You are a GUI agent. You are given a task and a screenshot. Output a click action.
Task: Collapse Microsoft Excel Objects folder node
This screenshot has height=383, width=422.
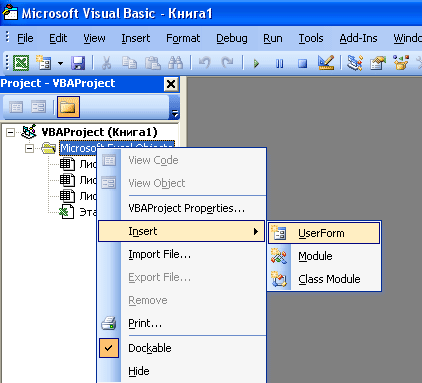tap(29, 148)
